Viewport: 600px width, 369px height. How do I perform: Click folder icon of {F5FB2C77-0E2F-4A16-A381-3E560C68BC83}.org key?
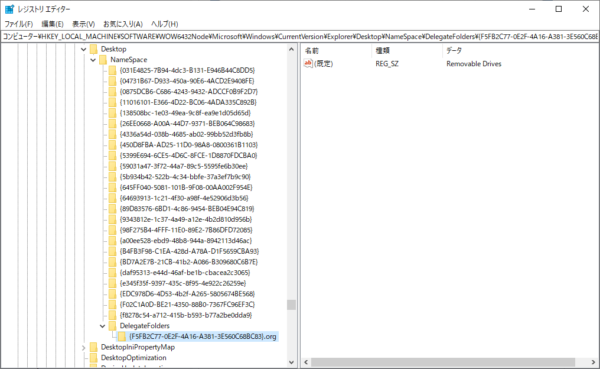click(122, 336)
